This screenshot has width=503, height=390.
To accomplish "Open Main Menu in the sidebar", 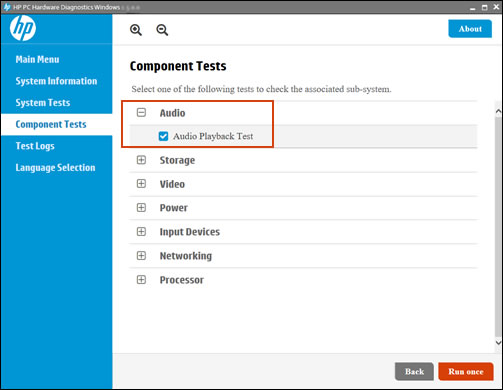I will [37, 59].
